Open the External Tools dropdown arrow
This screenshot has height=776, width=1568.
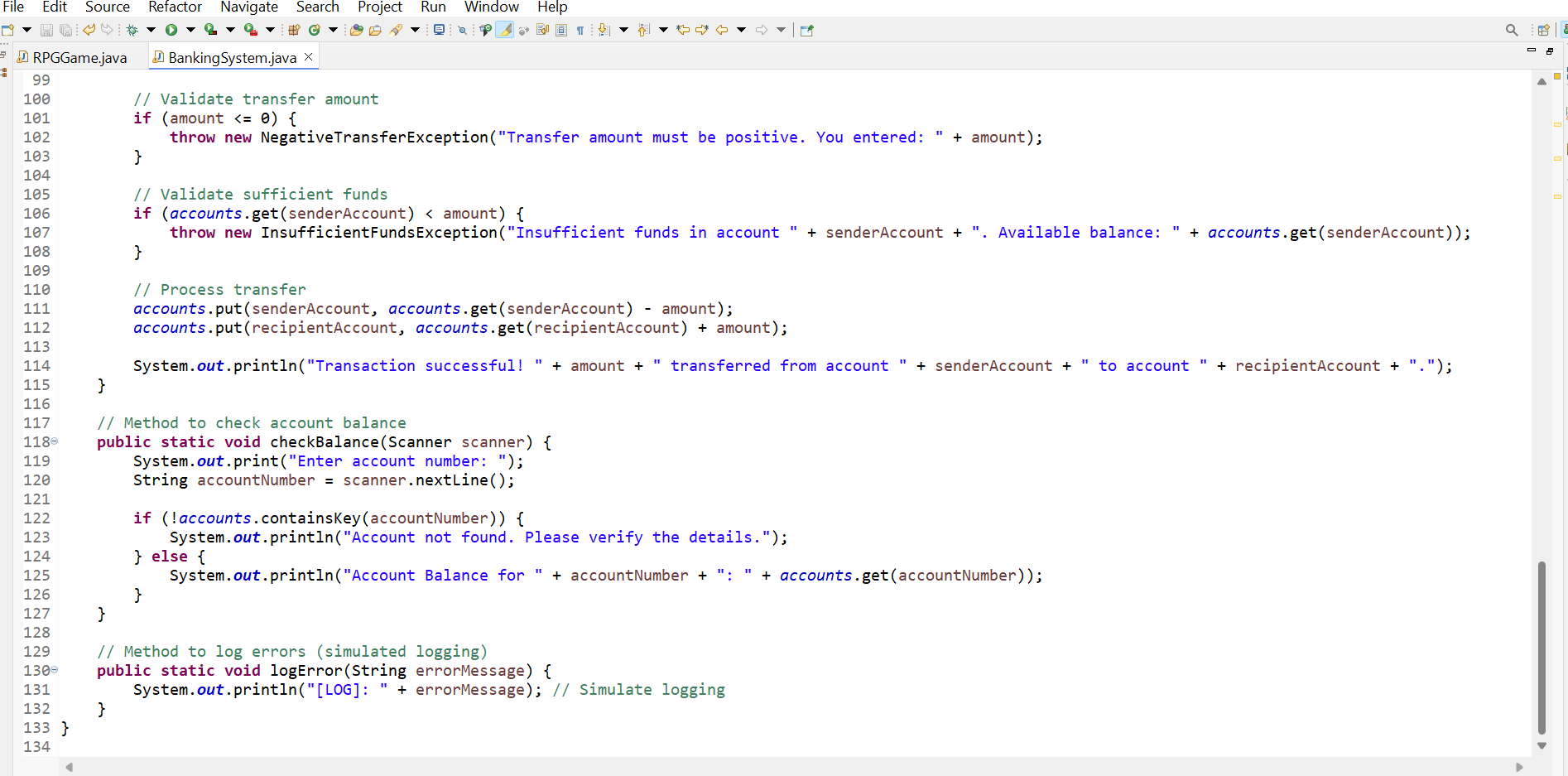[x=270, y=30]
